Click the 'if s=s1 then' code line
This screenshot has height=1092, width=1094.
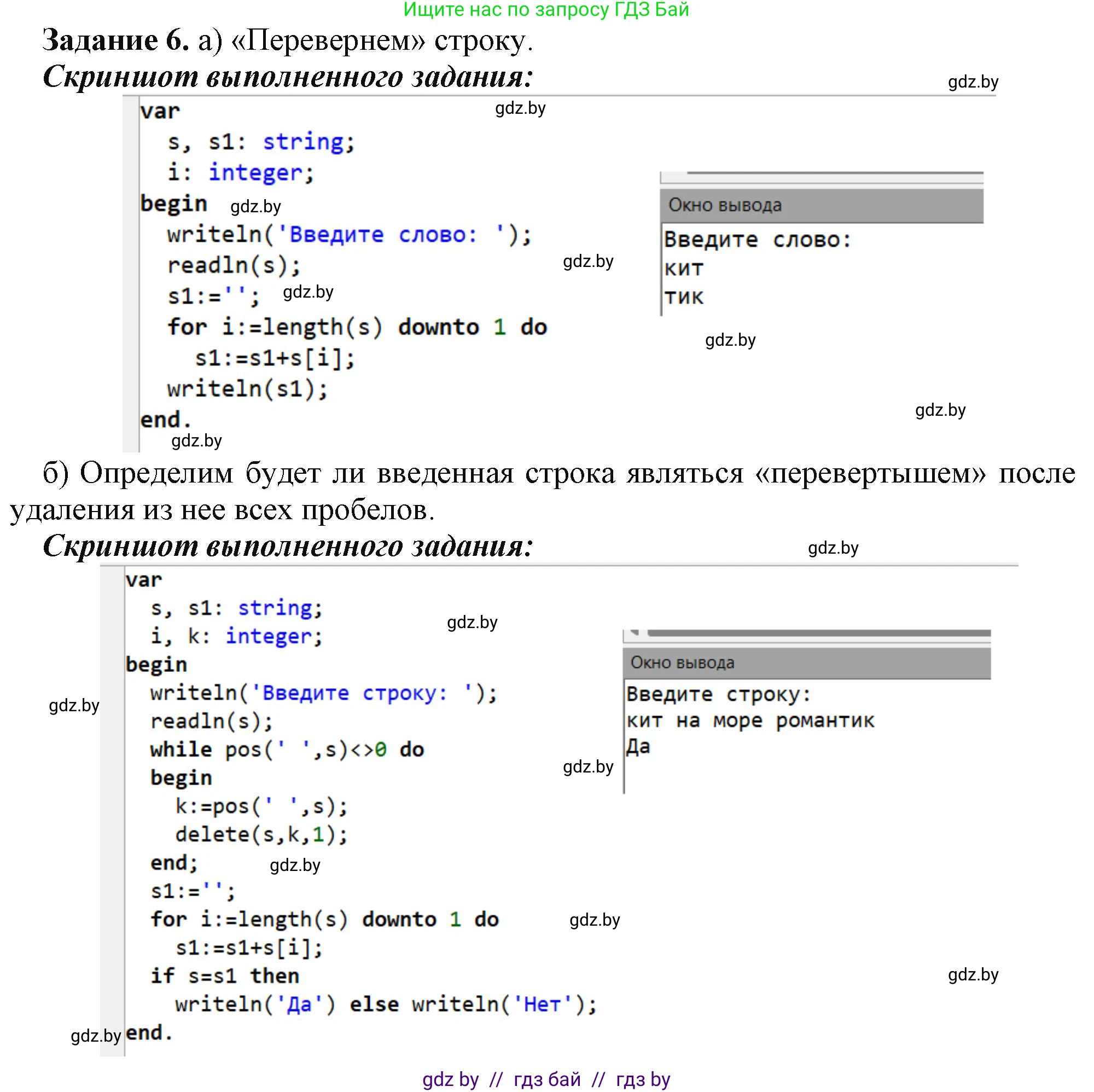224,975
